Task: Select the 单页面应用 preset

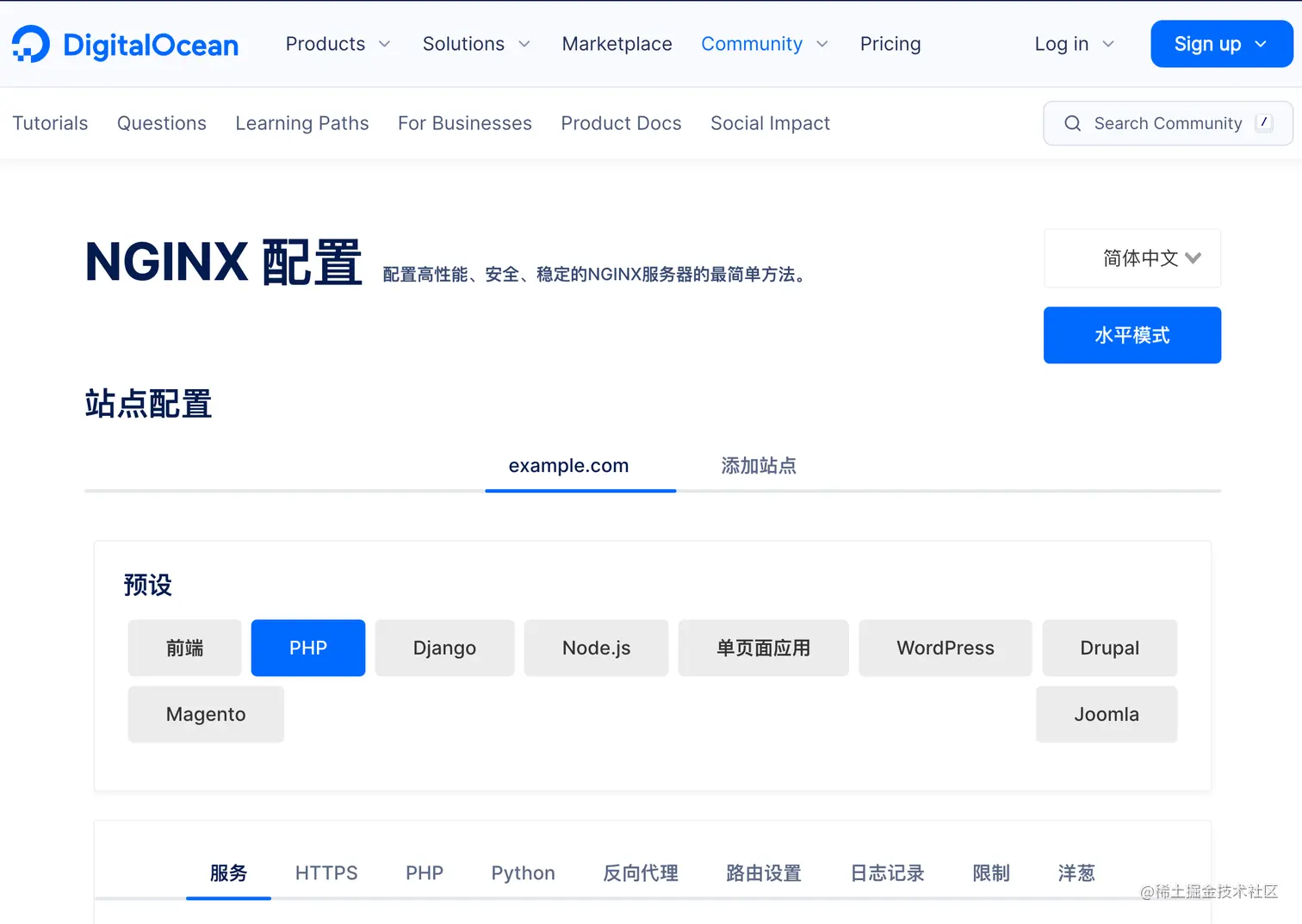Action: click(x=764, y=648)
